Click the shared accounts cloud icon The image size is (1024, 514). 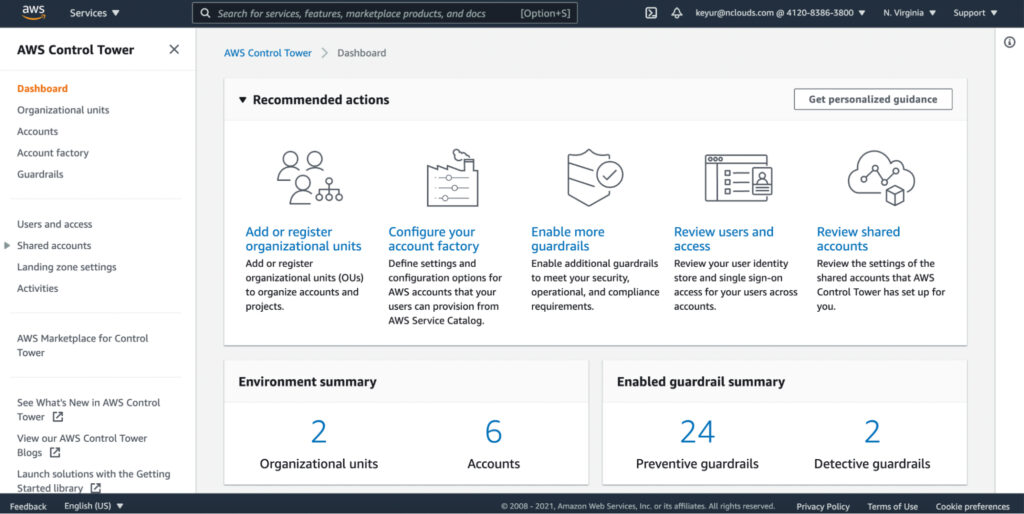point(881,178)
